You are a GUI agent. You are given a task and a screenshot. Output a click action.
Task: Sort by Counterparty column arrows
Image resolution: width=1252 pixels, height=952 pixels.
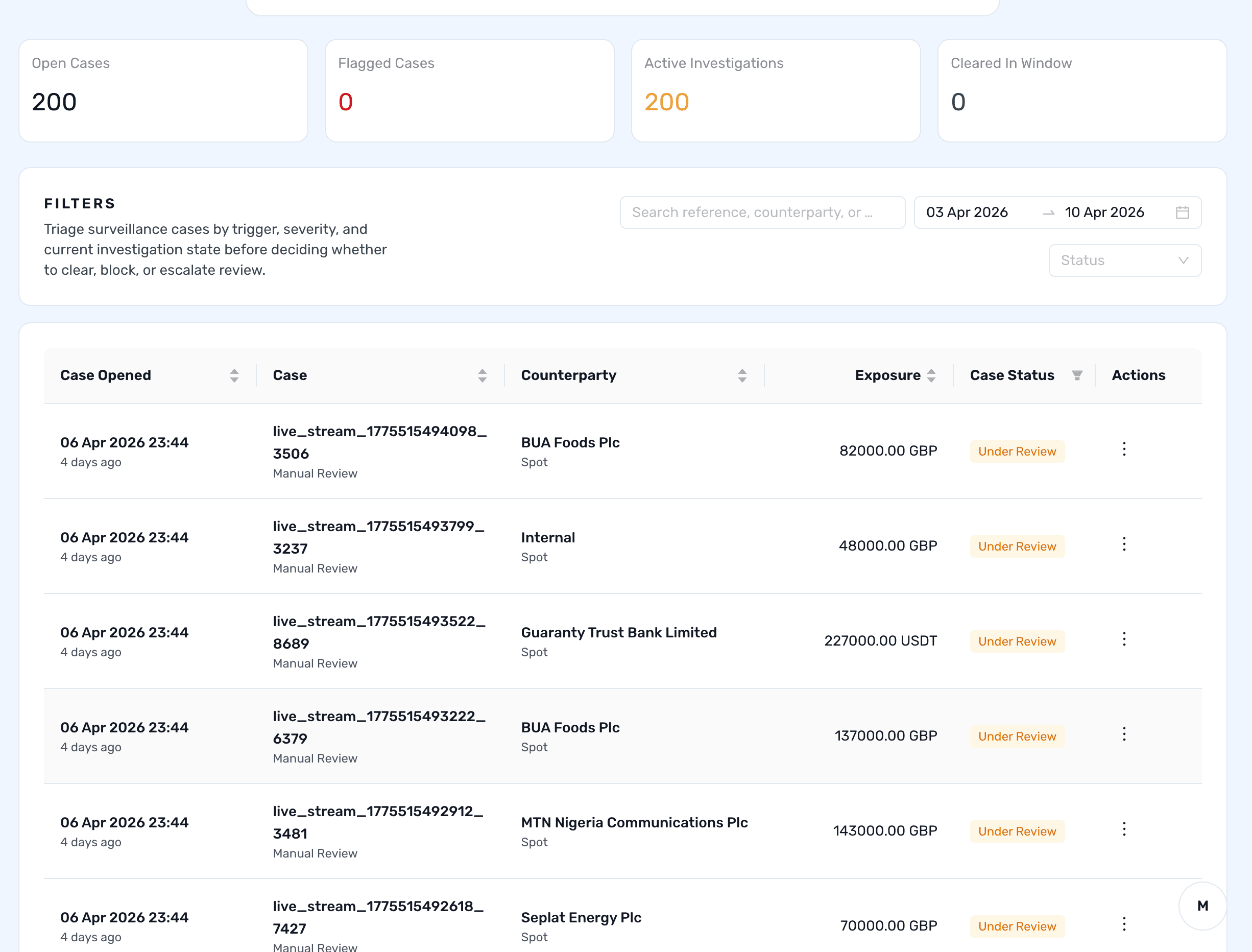[x=742, y=376]
